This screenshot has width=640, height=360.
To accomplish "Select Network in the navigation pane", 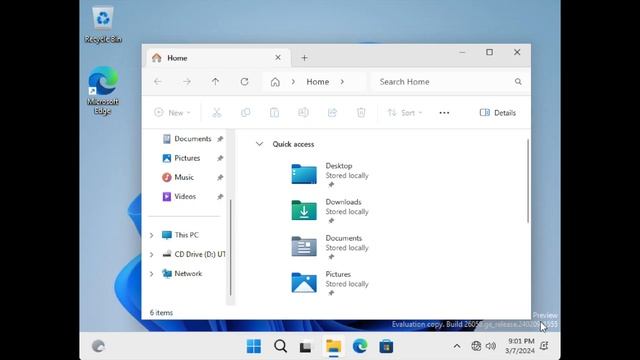I will point(187,273).
